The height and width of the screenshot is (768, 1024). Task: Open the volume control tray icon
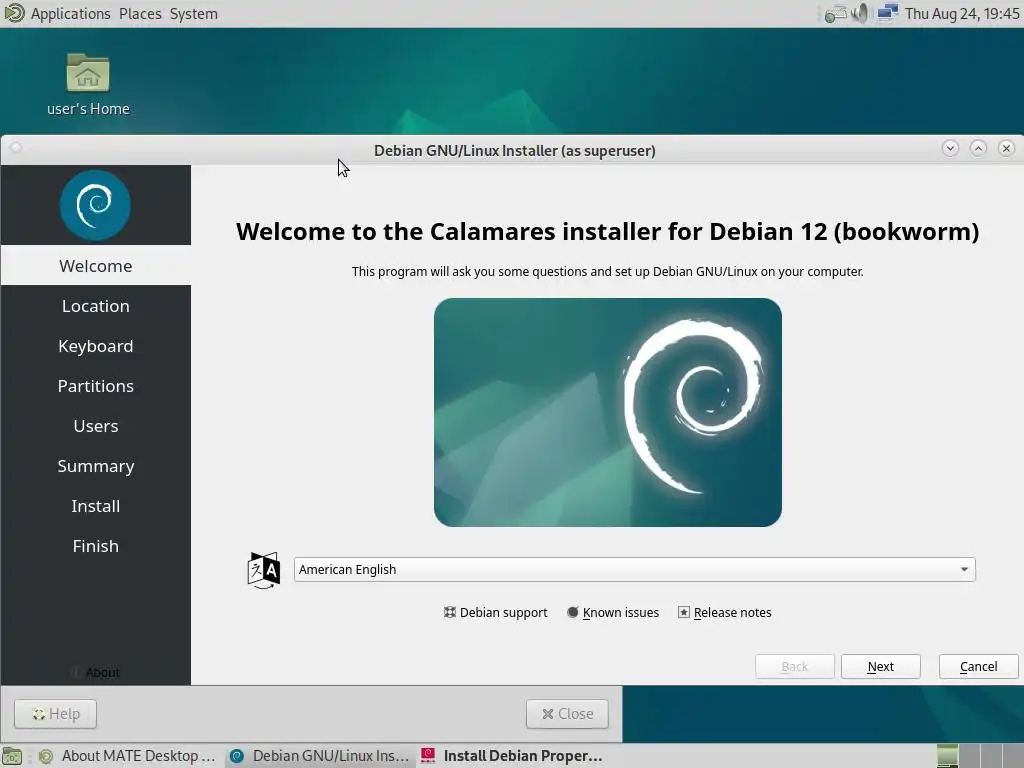pyautogui.click(x=861, y=13)
